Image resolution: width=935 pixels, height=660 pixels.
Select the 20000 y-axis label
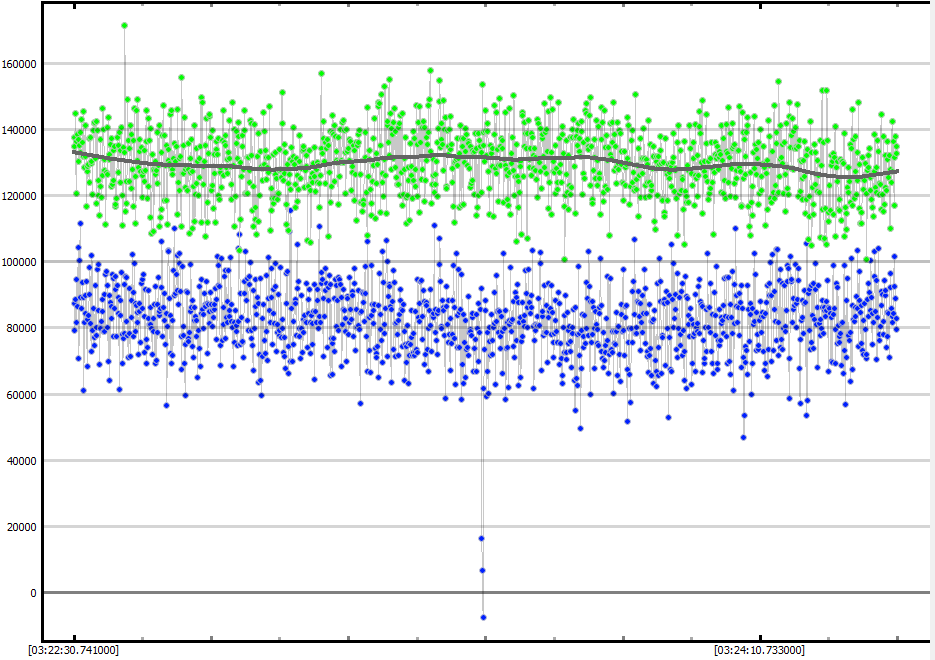(x=21, y=527)
